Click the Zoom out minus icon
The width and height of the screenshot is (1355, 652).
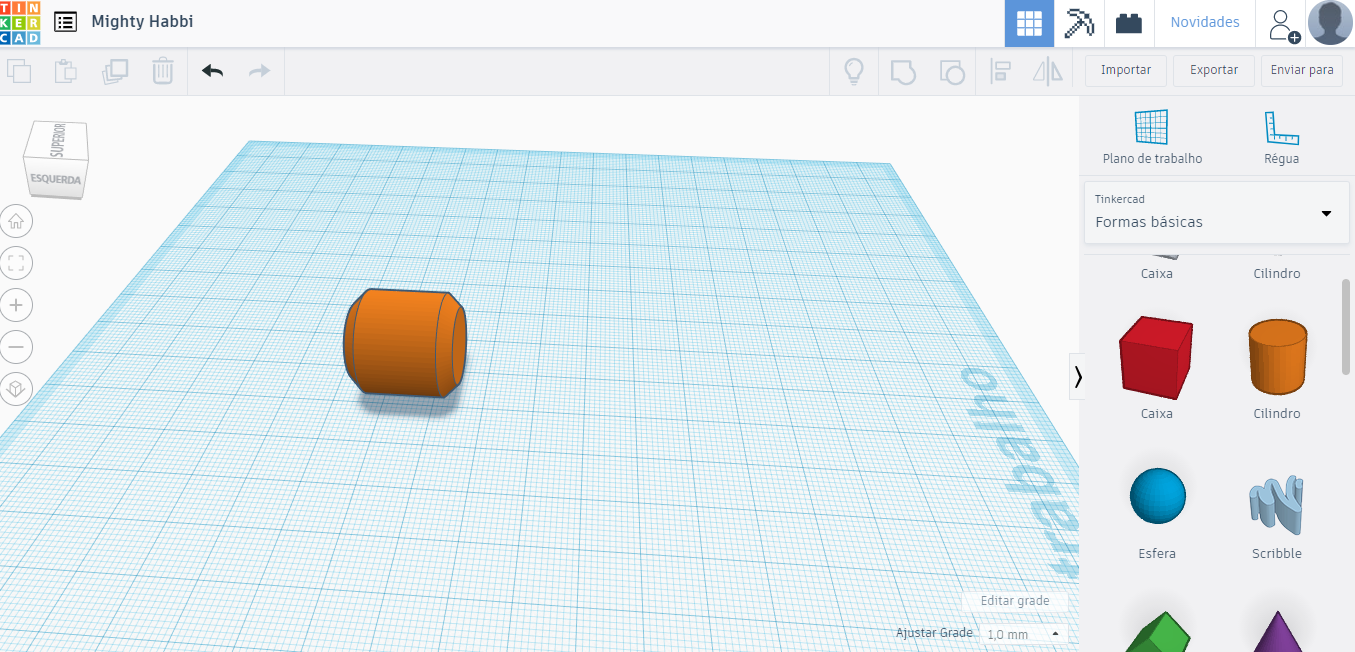pos(16,347)
